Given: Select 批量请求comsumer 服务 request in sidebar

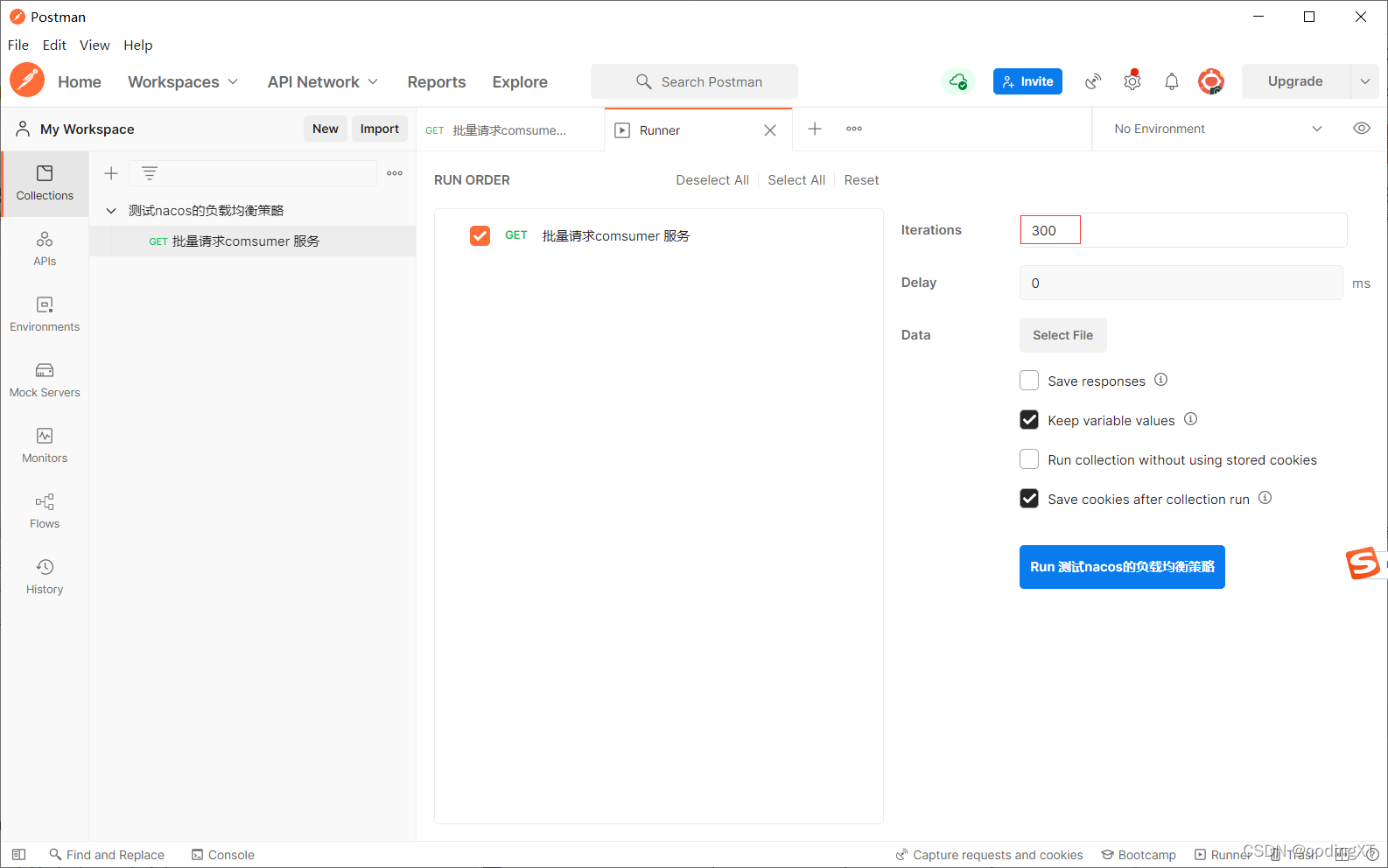Looking at the screenshot, I should (252, 241).
